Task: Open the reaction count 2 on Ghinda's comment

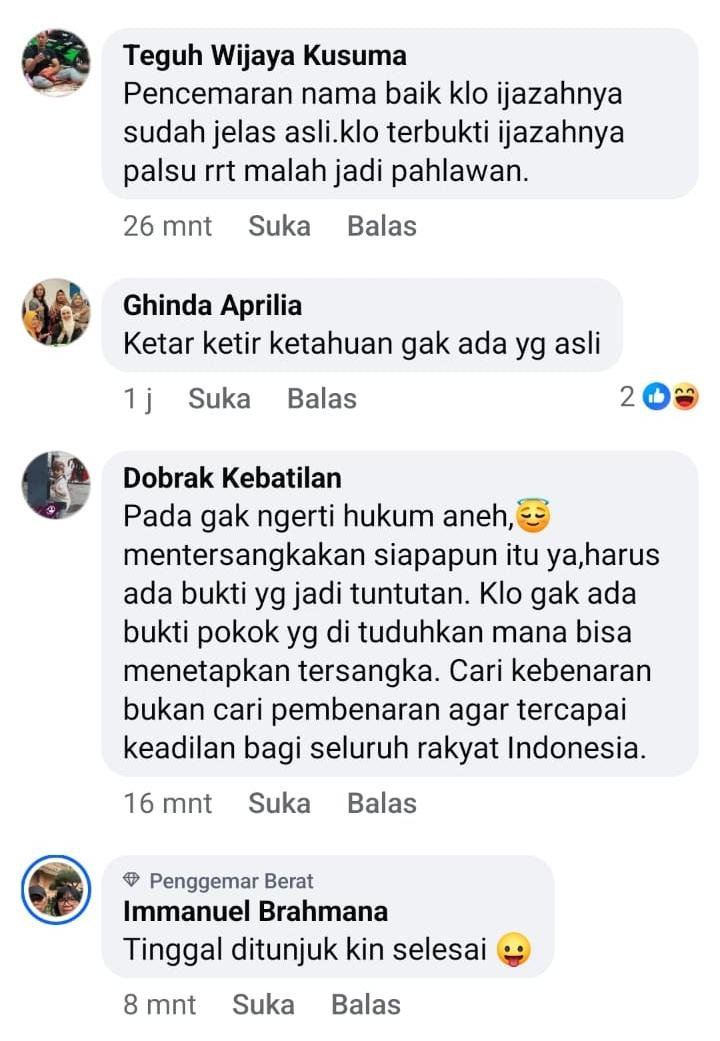Action: [x=627, y=397]
